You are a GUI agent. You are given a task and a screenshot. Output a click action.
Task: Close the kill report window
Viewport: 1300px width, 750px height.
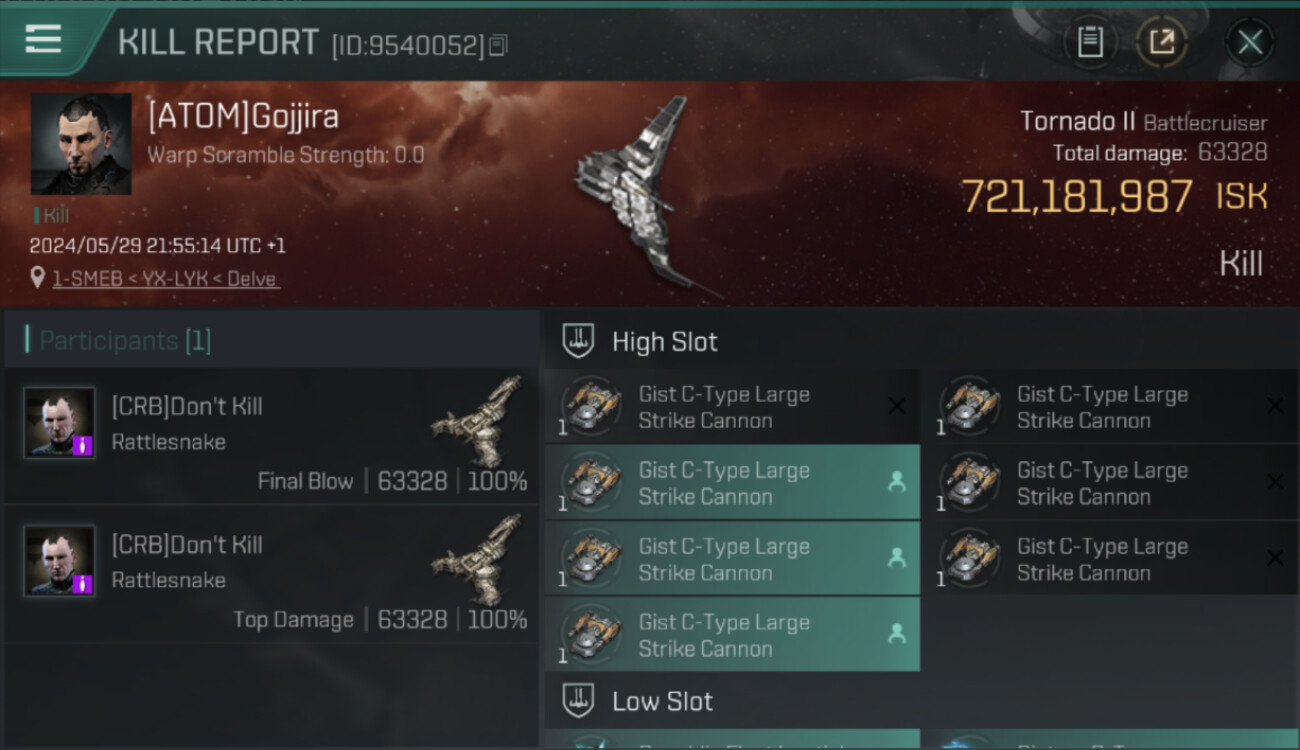point(1250,42)
